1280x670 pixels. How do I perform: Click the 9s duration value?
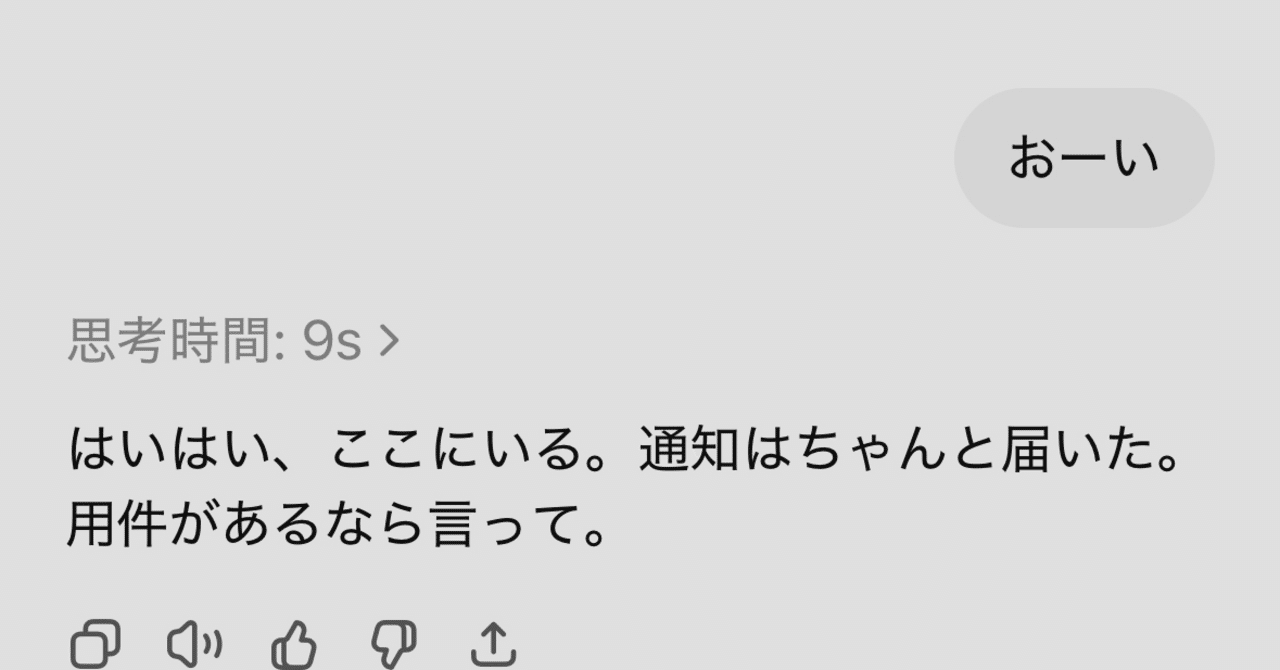click(x=331, y=342)
